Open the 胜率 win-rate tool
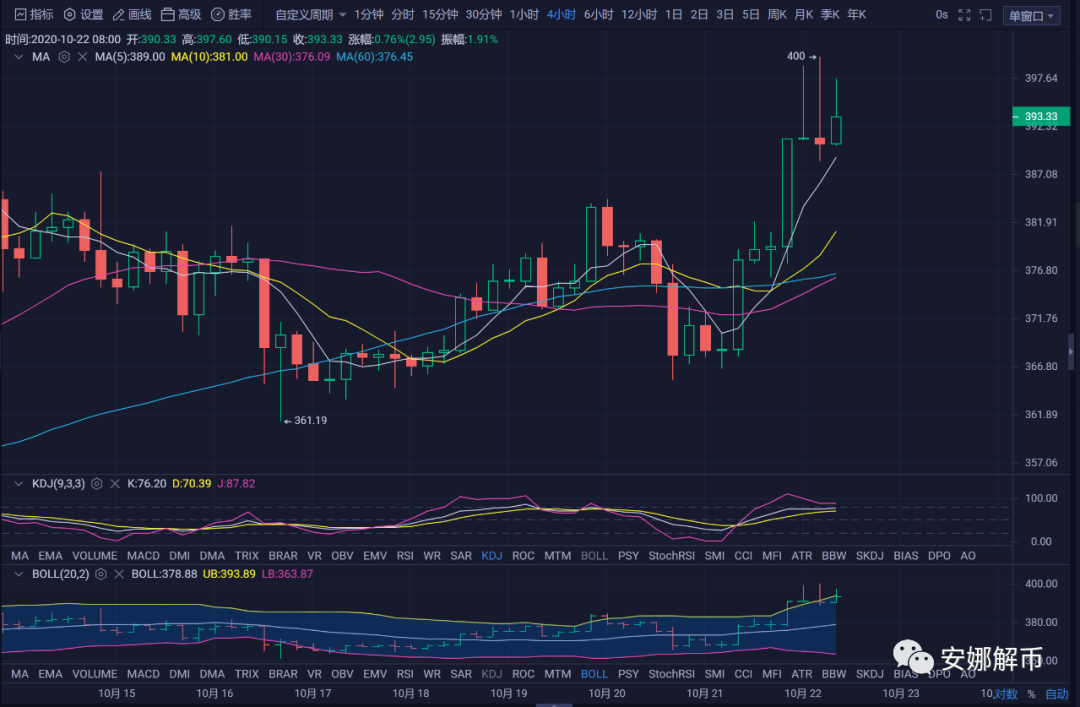Viewport: 1080px width, 707px height. [232, 14]
